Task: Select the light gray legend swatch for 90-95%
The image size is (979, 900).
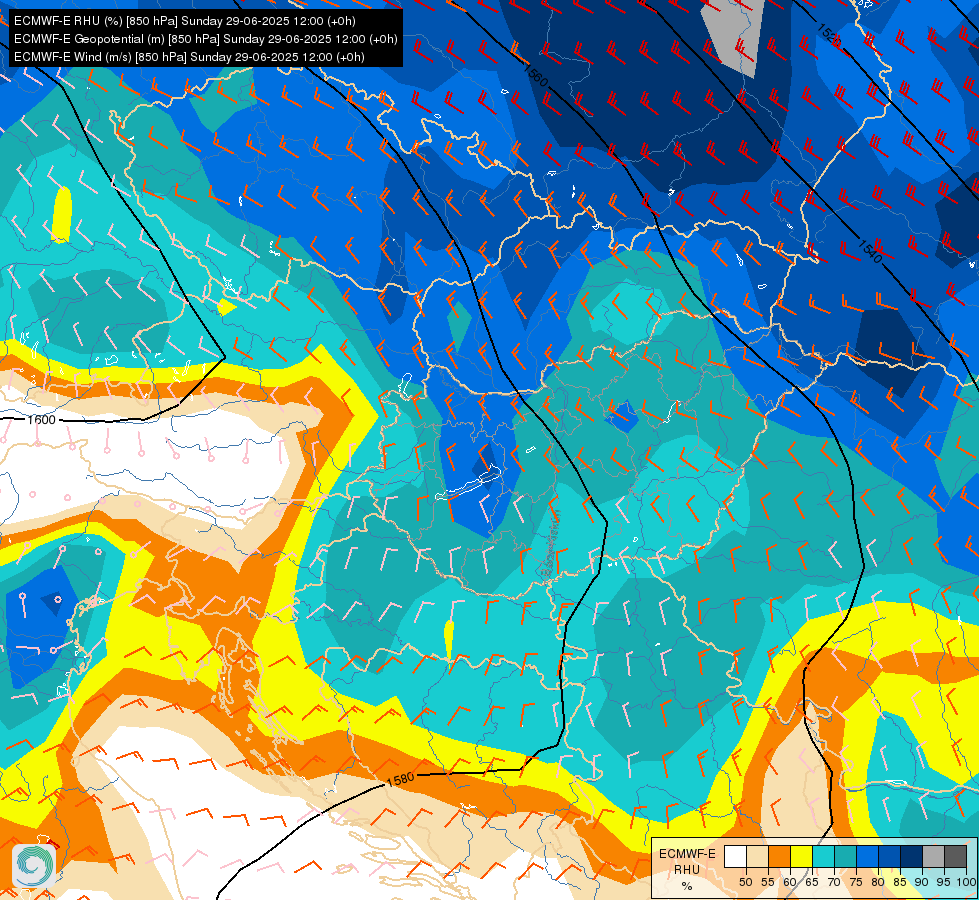Action: click(x=933, y=856)
